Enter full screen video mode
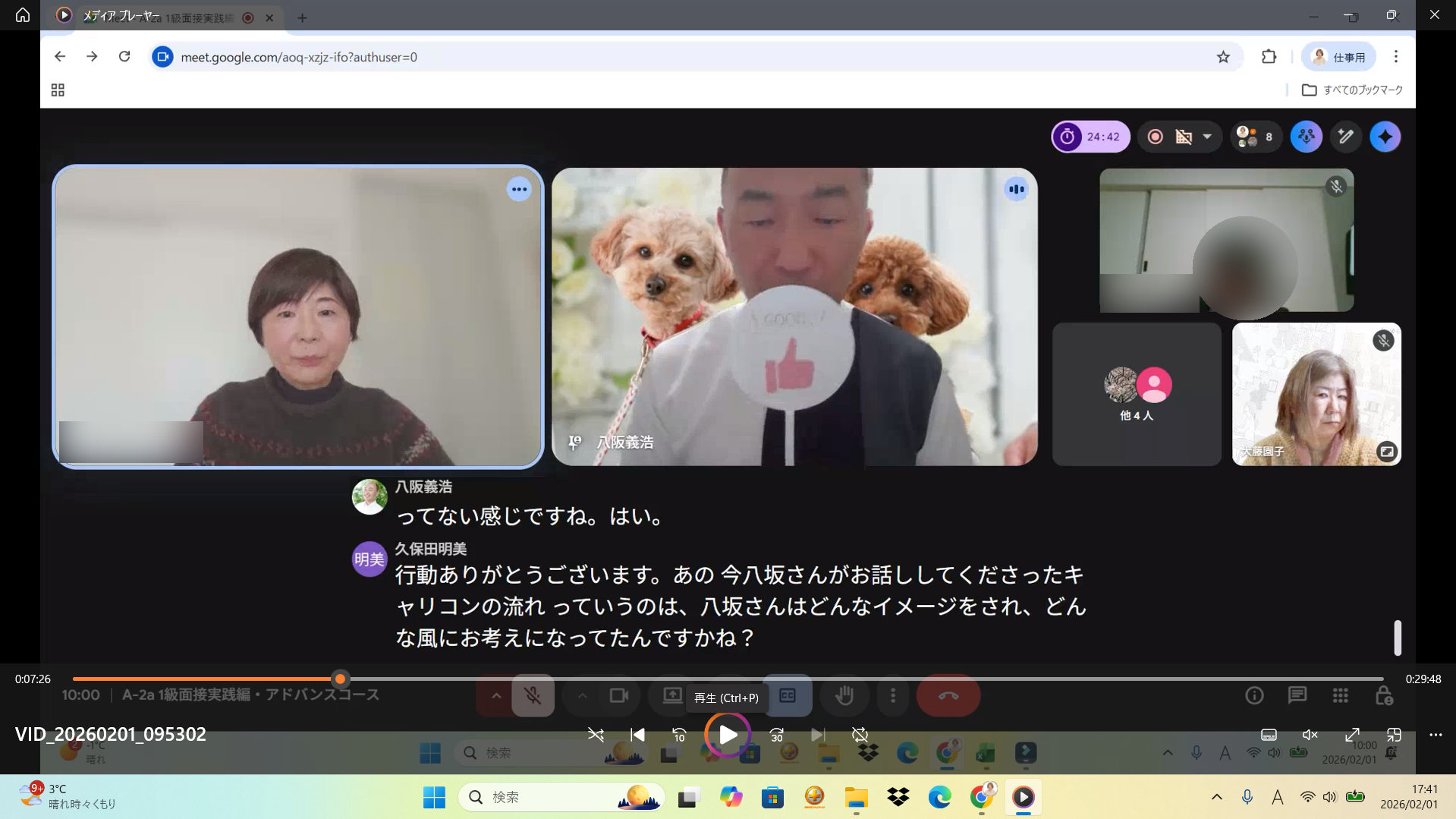Image resolution: width=1456 pixels, height=819 pixels. pyautogui.click(x=1352, y=735)
